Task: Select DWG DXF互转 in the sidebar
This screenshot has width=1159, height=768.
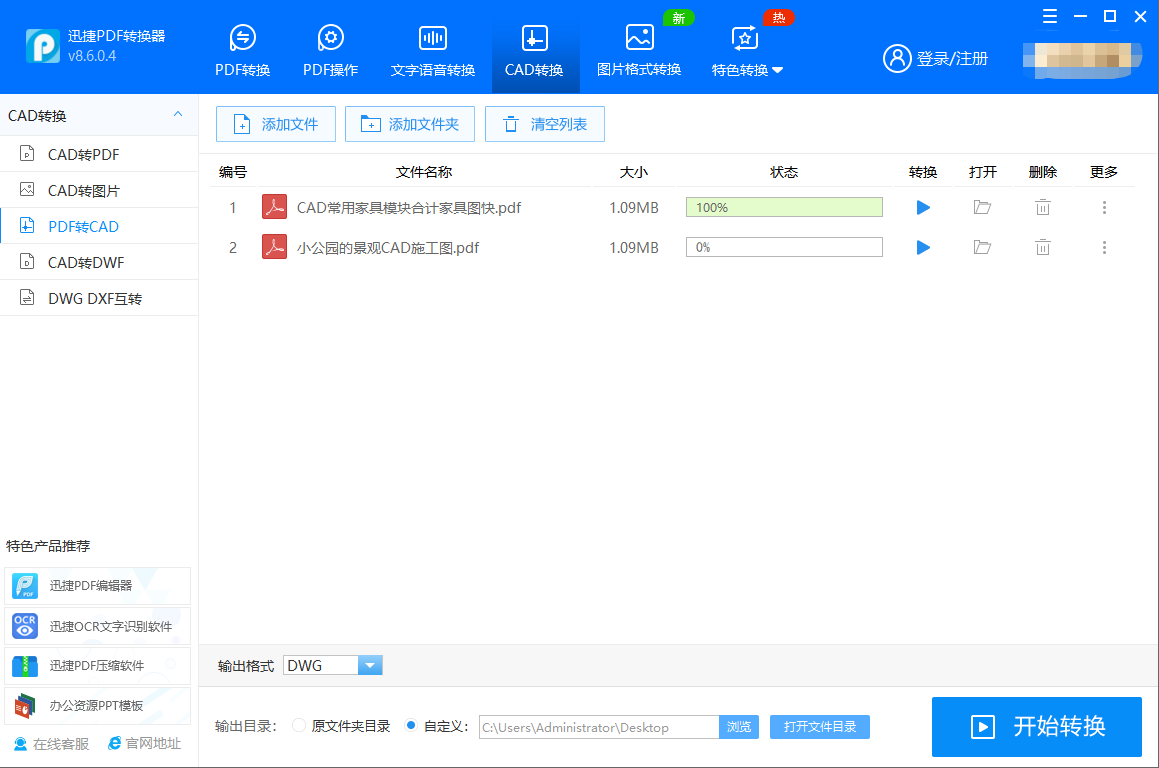Action: 99,299
